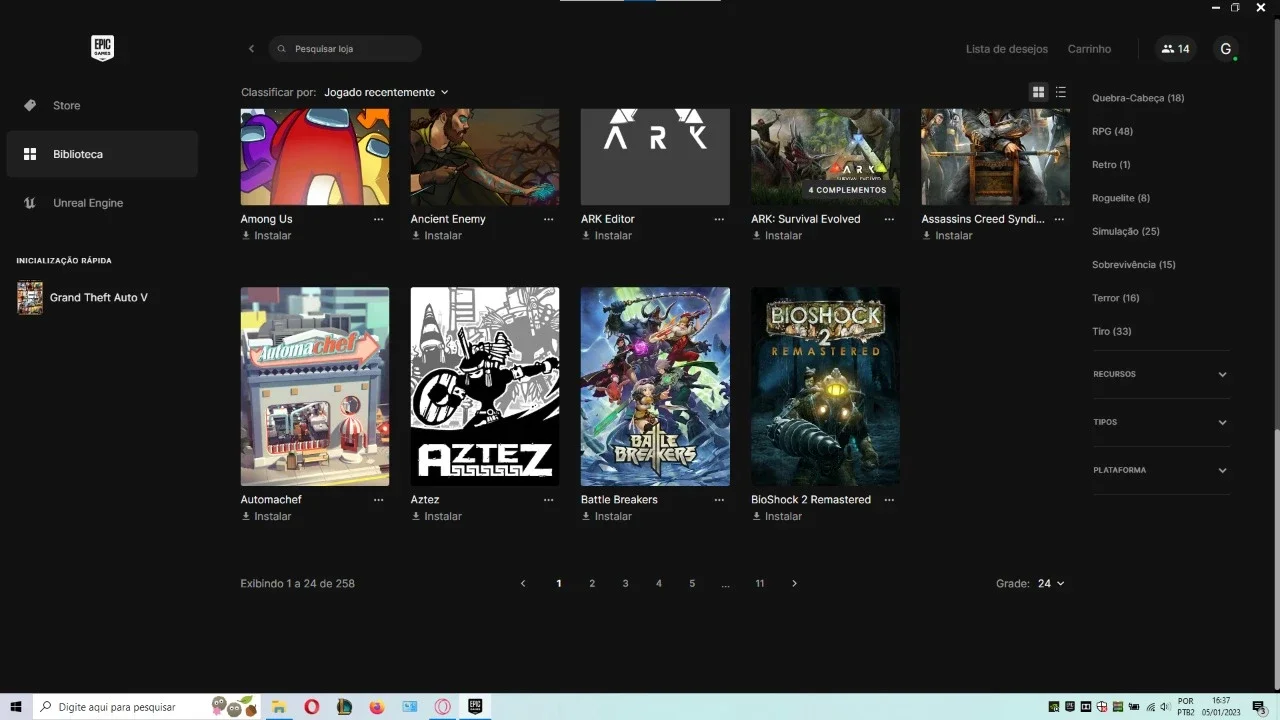Install Aztez

(436, 517)
